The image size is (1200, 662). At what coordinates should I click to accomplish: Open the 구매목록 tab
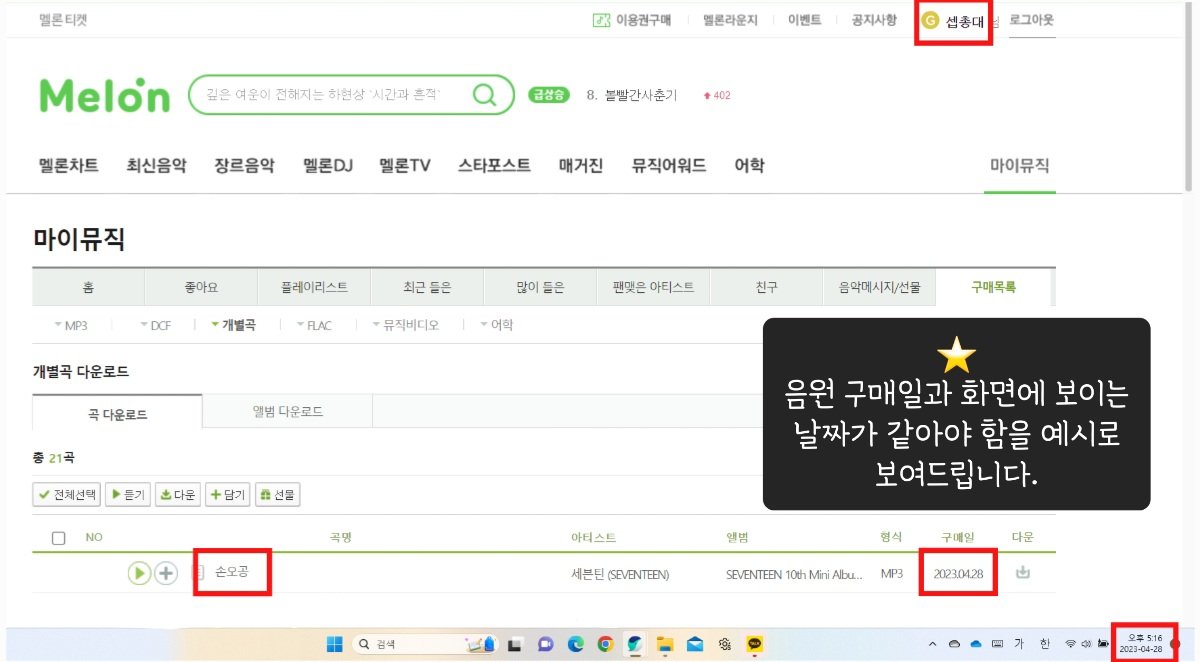click(994, 287)
